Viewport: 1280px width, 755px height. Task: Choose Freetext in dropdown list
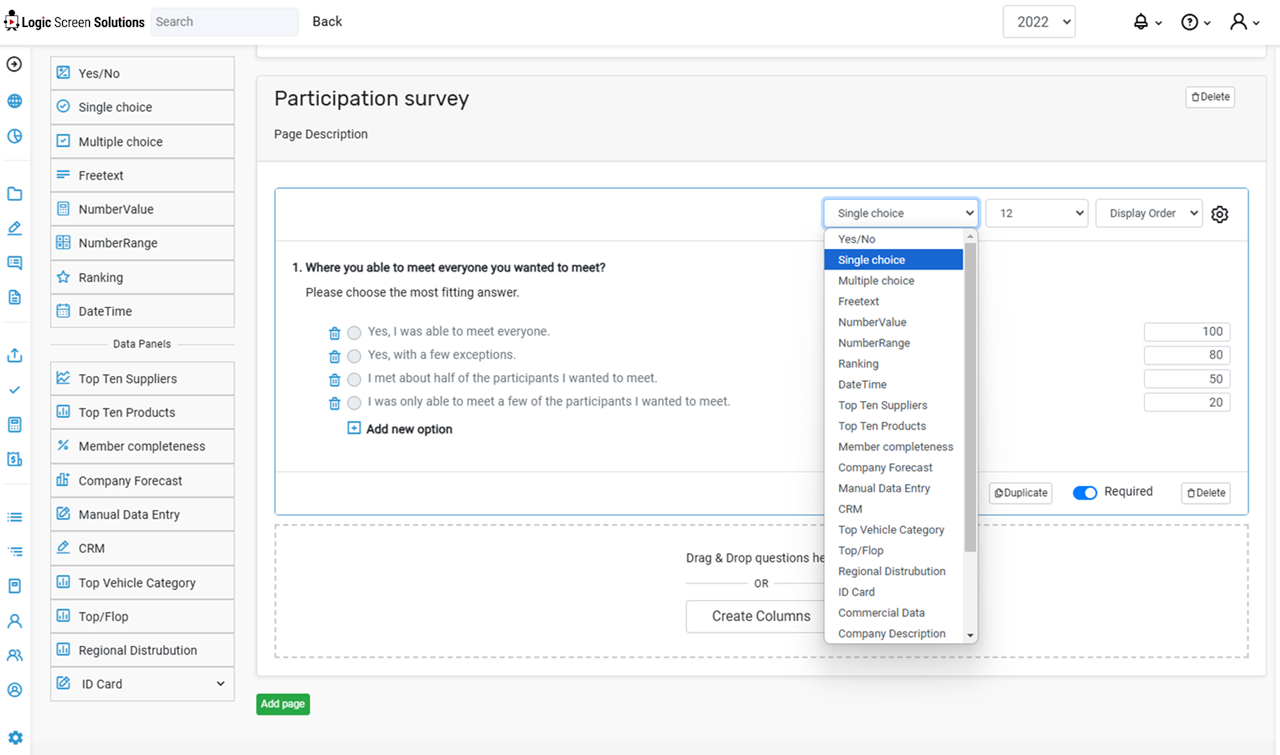click(x=894, y=301)
